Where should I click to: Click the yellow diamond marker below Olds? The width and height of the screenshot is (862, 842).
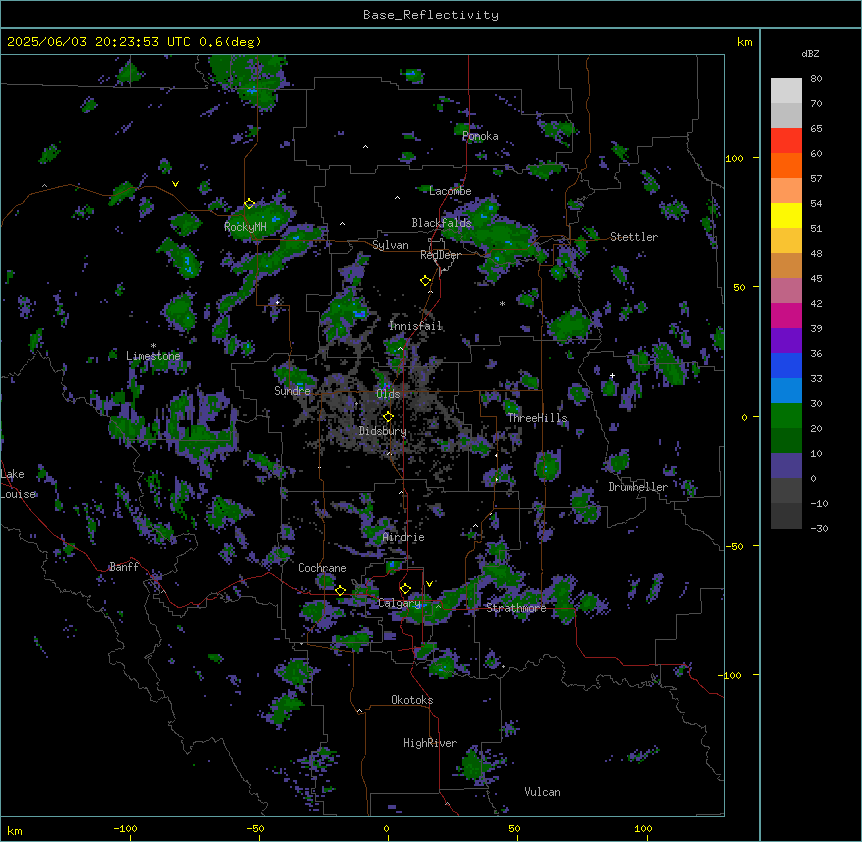(388, 416)
